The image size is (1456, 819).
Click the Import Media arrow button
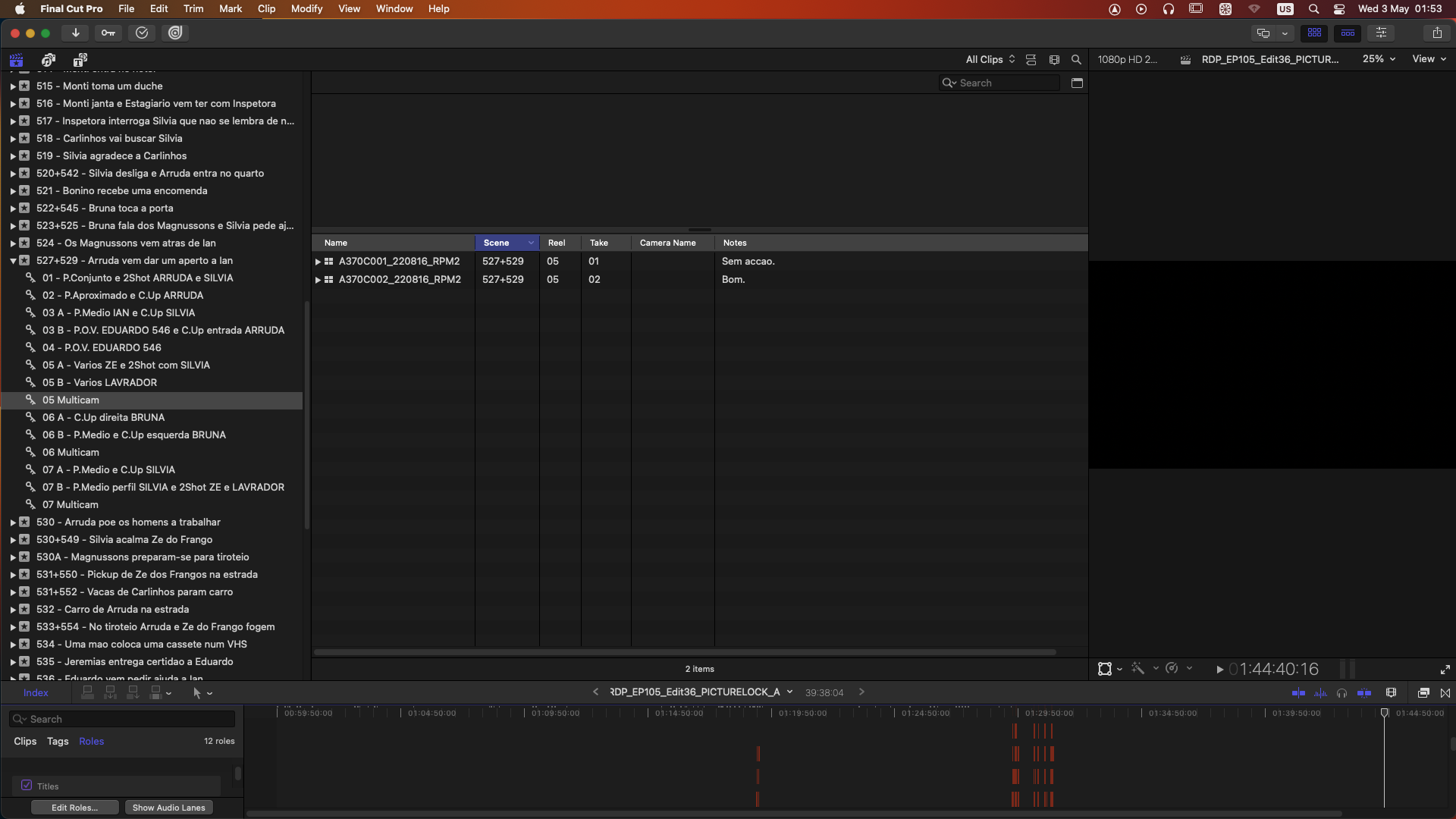click(76, 33)
